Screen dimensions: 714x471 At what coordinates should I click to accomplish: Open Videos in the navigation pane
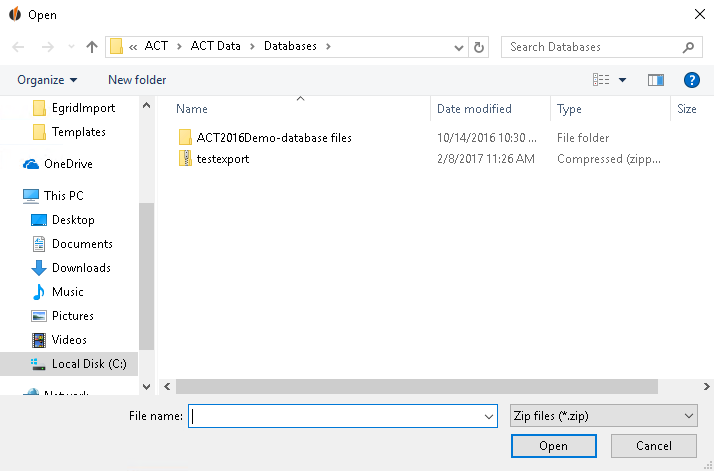tap(59, 340)
